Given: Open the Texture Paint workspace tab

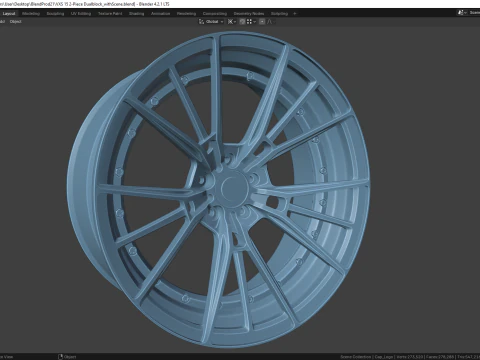Looking at the screenshot, I should pyautogui.click(x=110, y=14).
